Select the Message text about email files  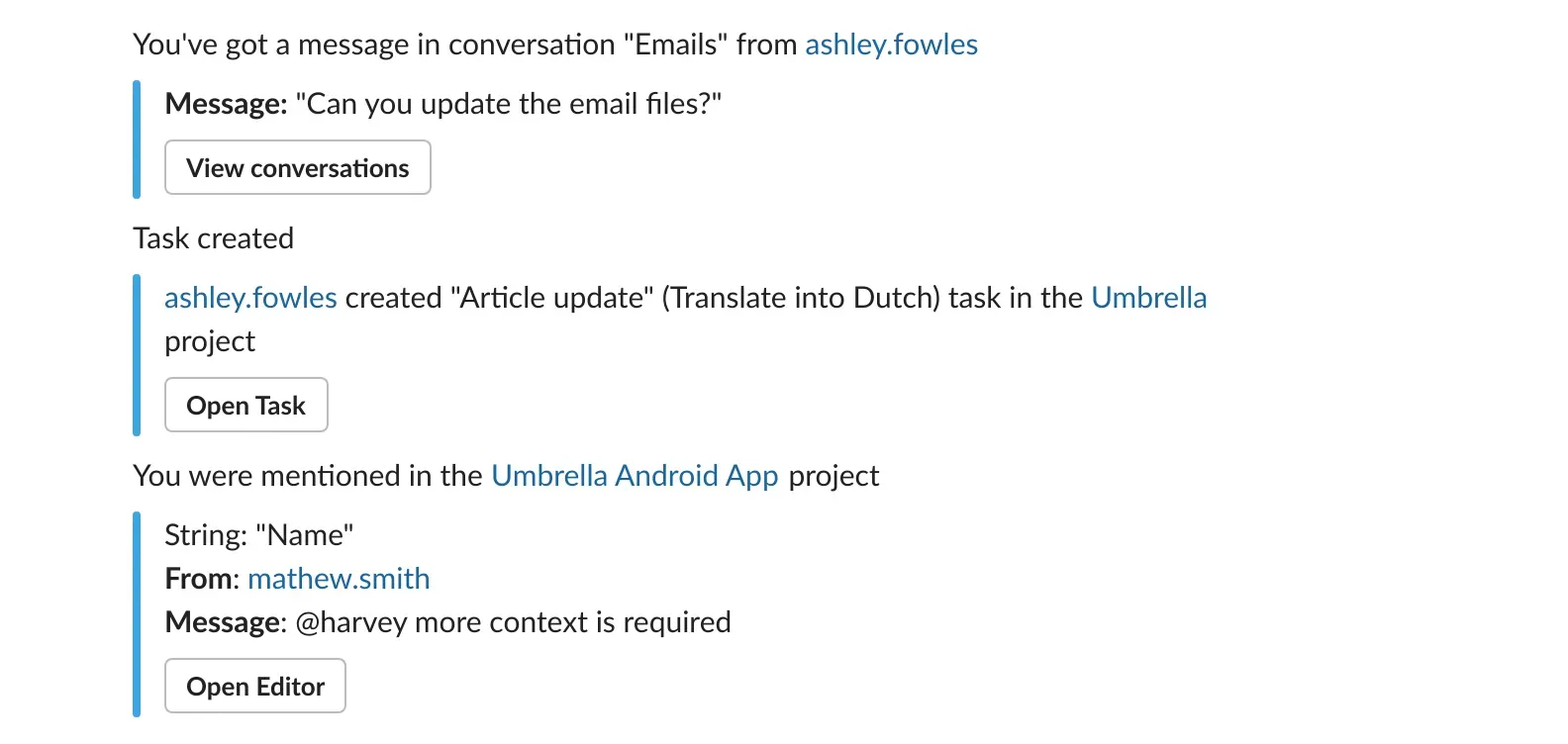coord(507,103)
